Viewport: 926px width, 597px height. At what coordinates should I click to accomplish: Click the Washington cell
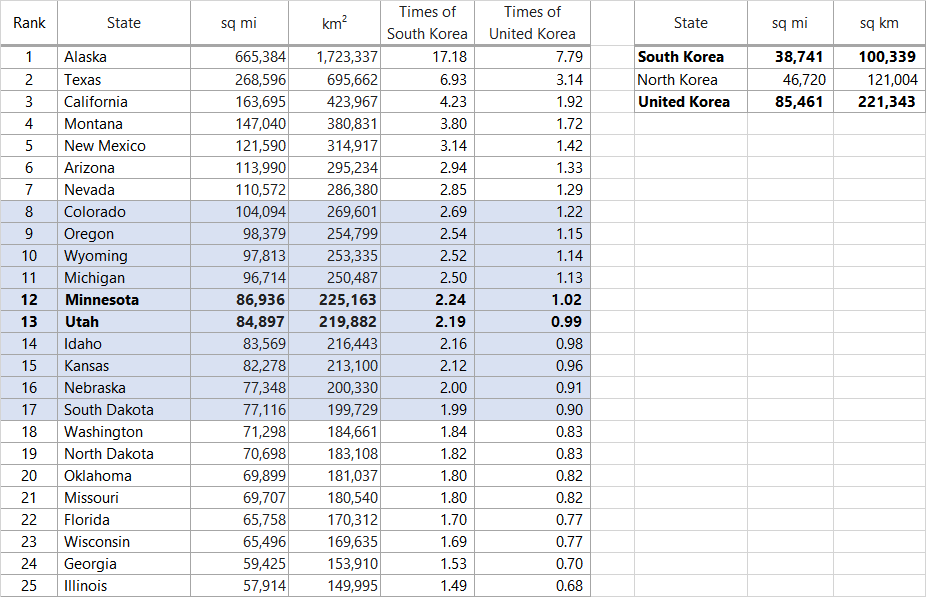tap(123, 432)
